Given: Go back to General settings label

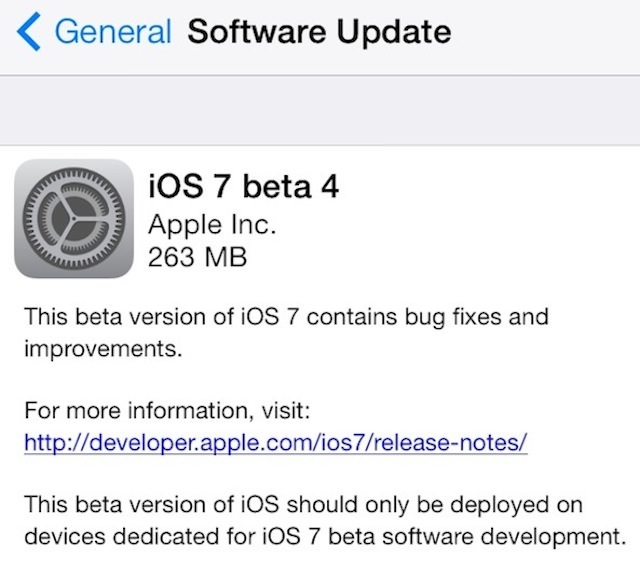Looking at the screenshot, I should (x=112, y=33).
